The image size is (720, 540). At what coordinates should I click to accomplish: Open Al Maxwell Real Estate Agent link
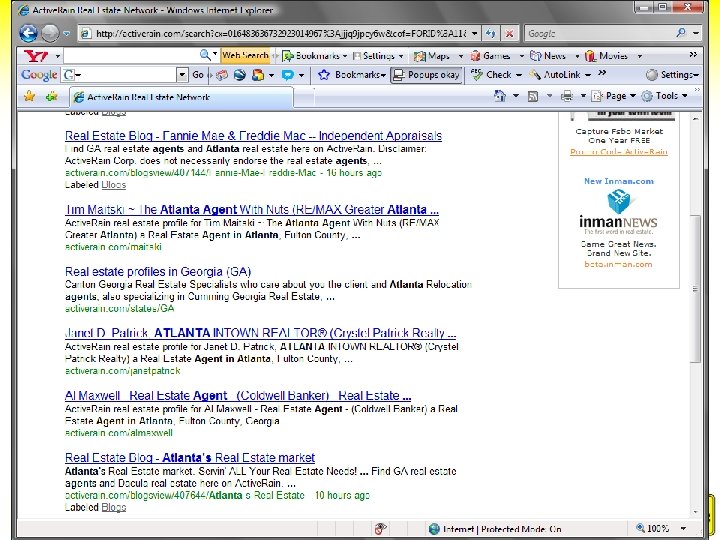[238, 396]
